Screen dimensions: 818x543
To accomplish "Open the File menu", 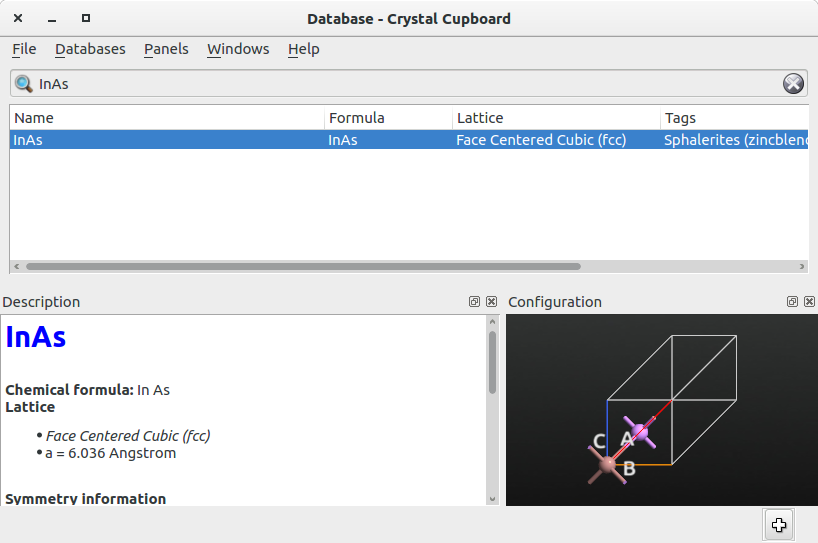I will pos(24,49).
